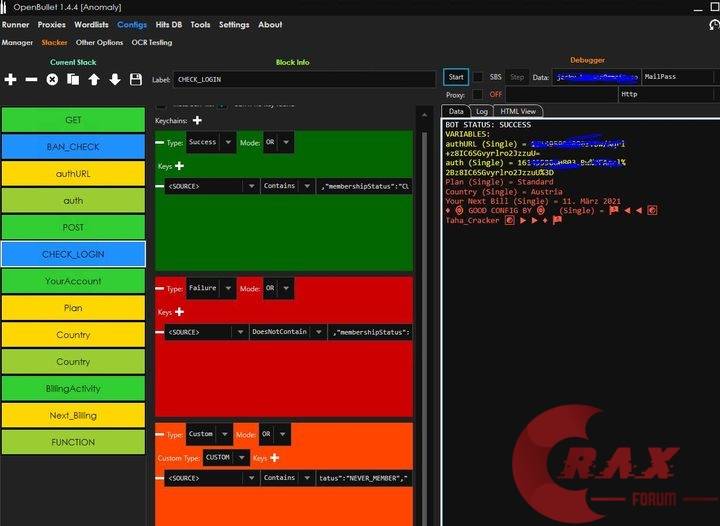Screen dimensions: 720x526
Task: Select the FUNCTION block in stack
Action: 73,442
